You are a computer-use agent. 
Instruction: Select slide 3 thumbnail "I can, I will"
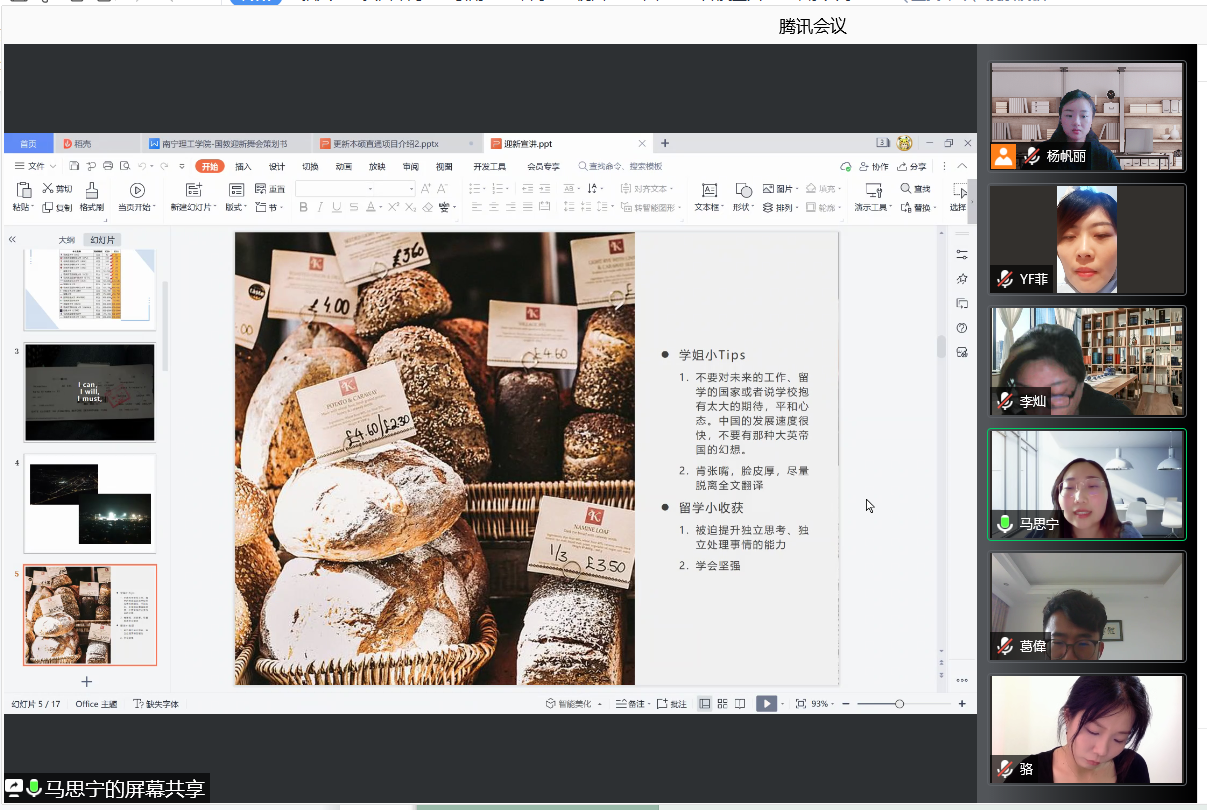pos(90,392)
